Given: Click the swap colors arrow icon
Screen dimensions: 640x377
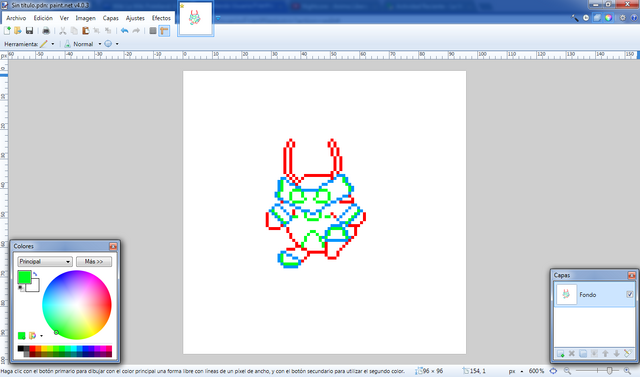Looking at the screenshot, I should 35,274.
